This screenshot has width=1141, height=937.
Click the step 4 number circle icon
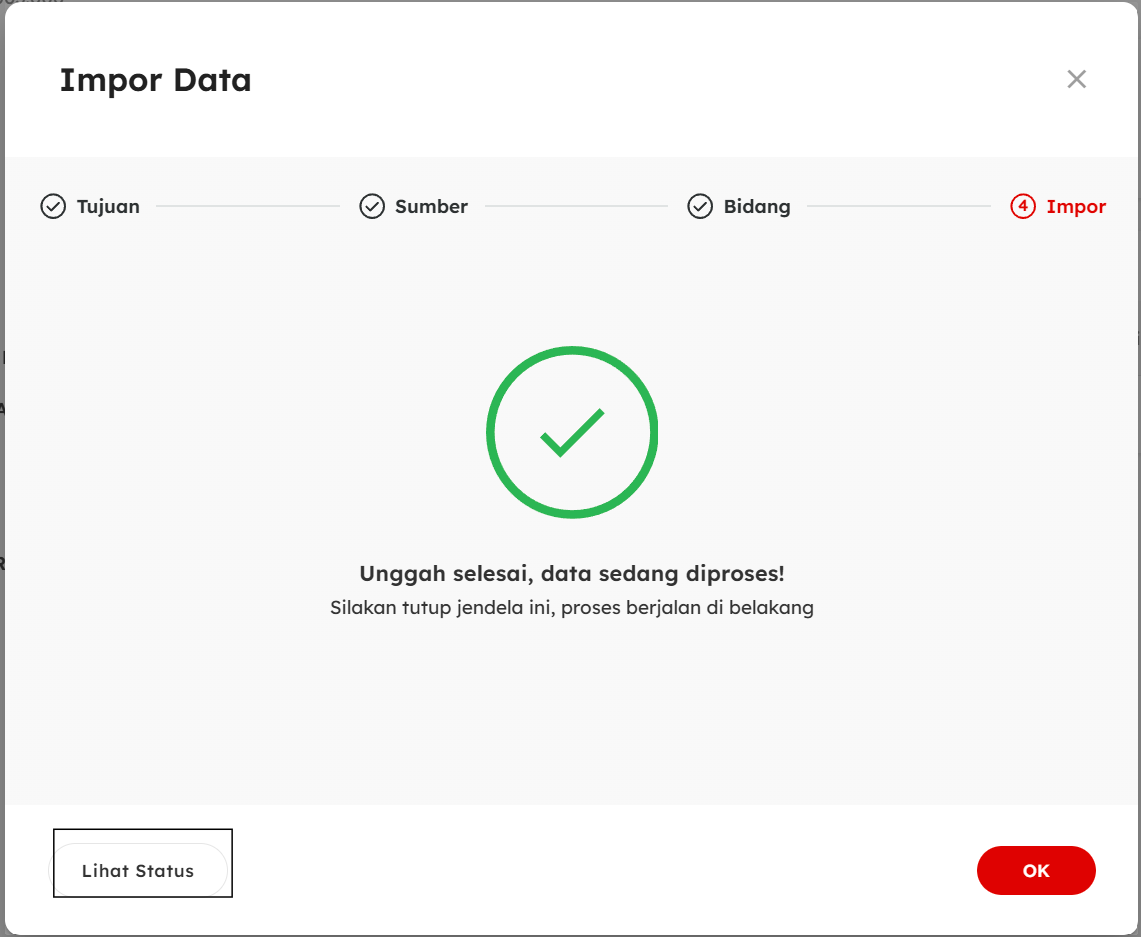tap(1023, 207)
